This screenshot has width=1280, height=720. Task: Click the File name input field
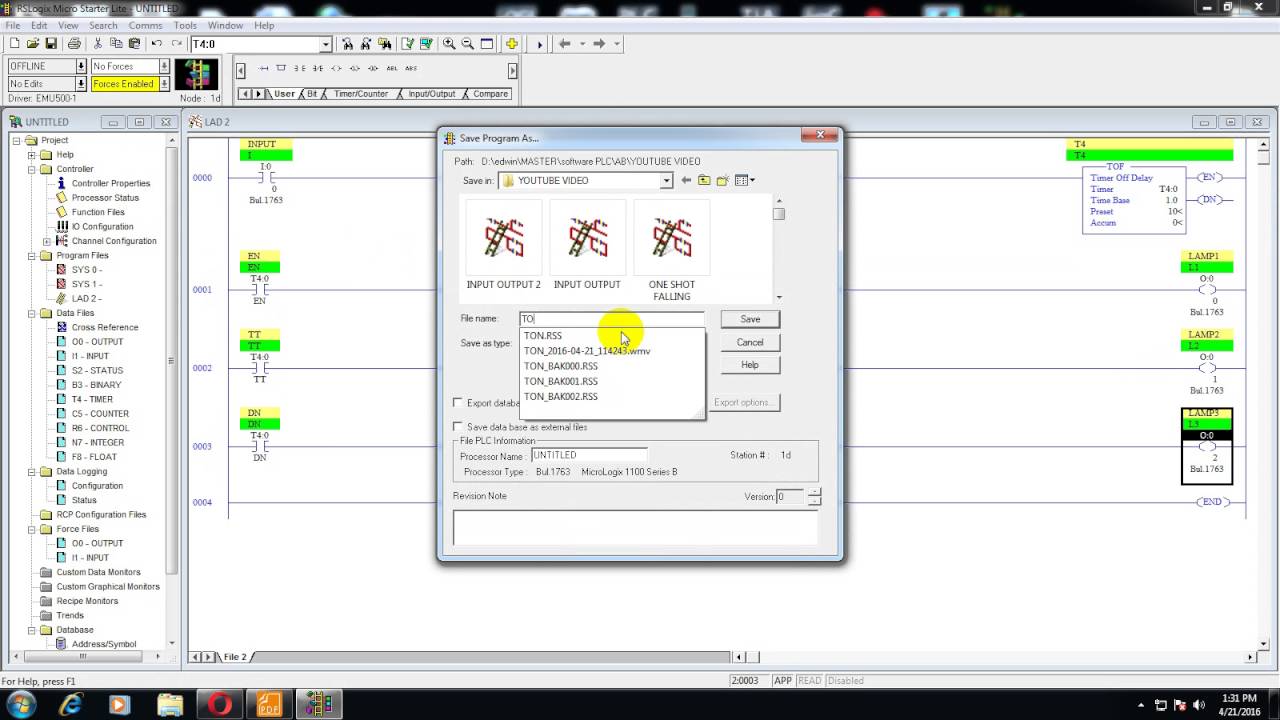tap(611, 319)
